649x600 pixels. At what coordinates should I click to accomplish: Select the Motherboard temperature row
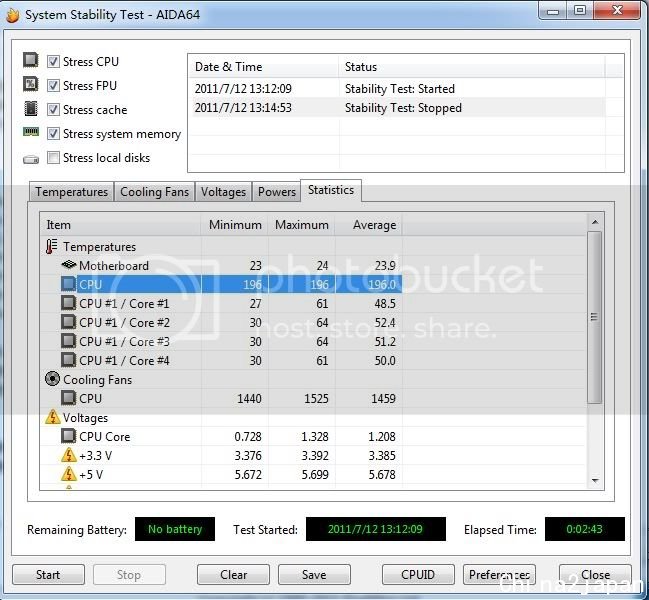221,265
